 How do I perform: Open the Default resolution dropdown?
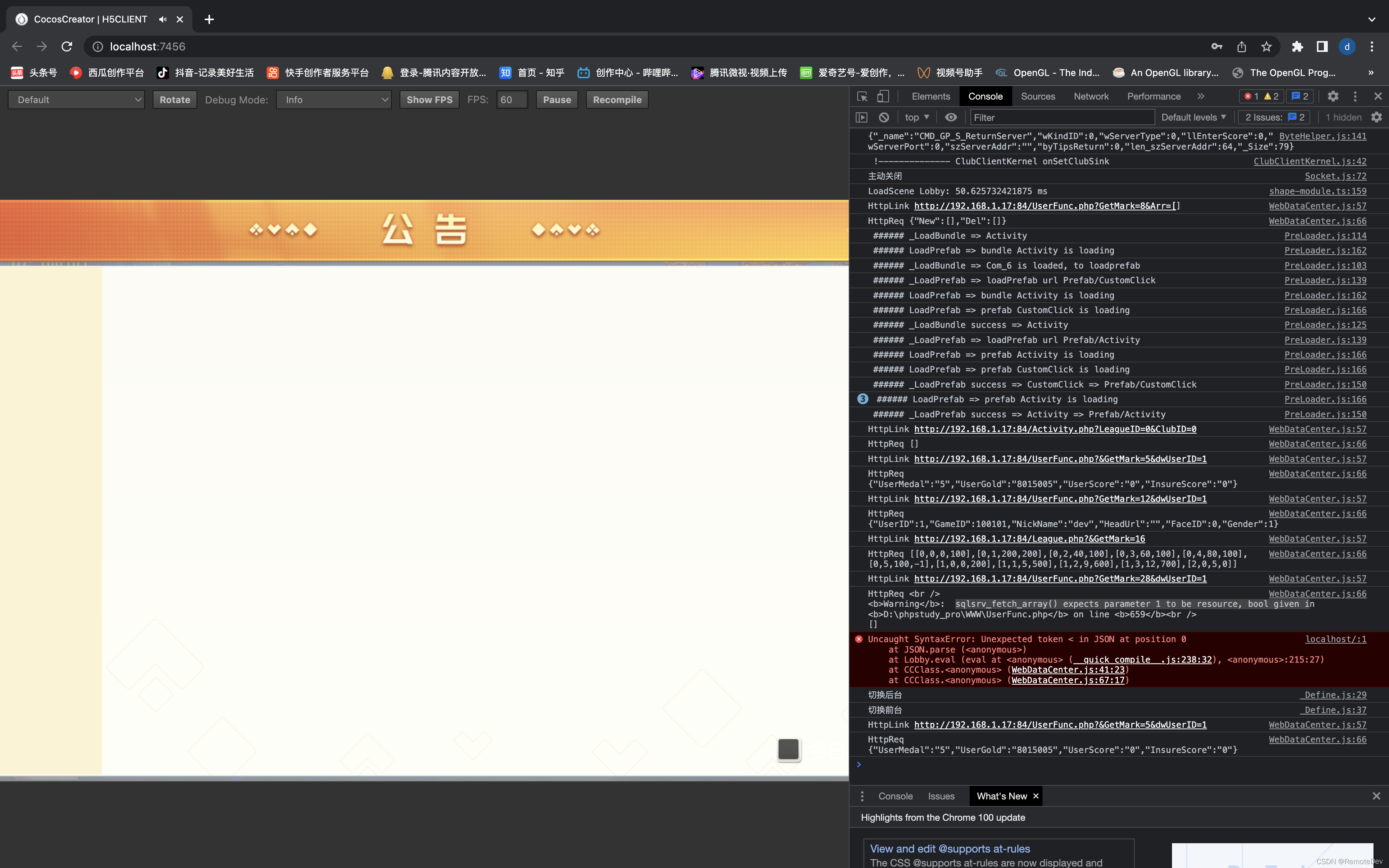pos(76,100)
